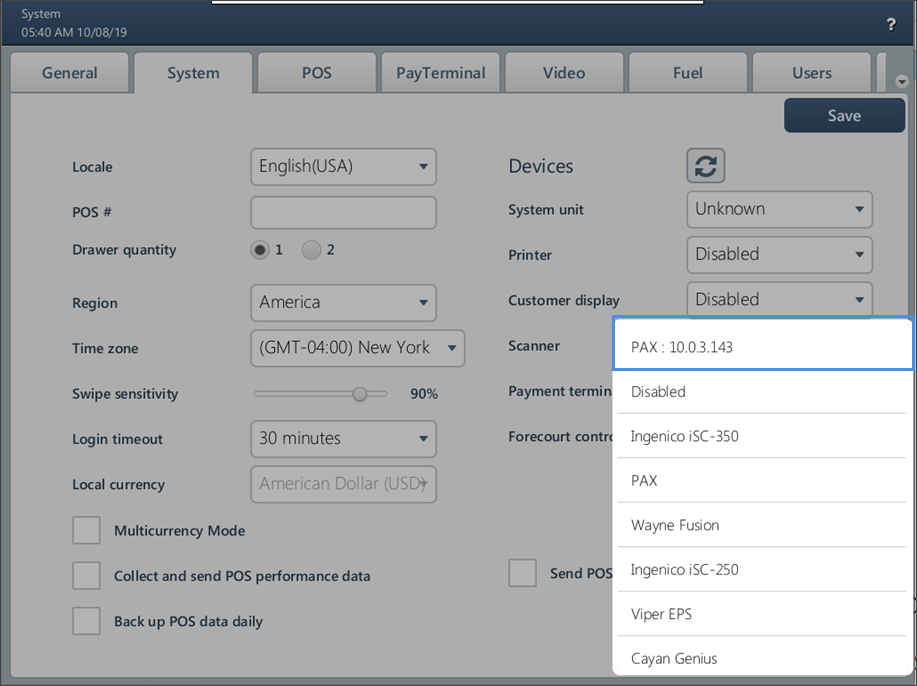Check Collect and send POS performance data

pos(86,576)
